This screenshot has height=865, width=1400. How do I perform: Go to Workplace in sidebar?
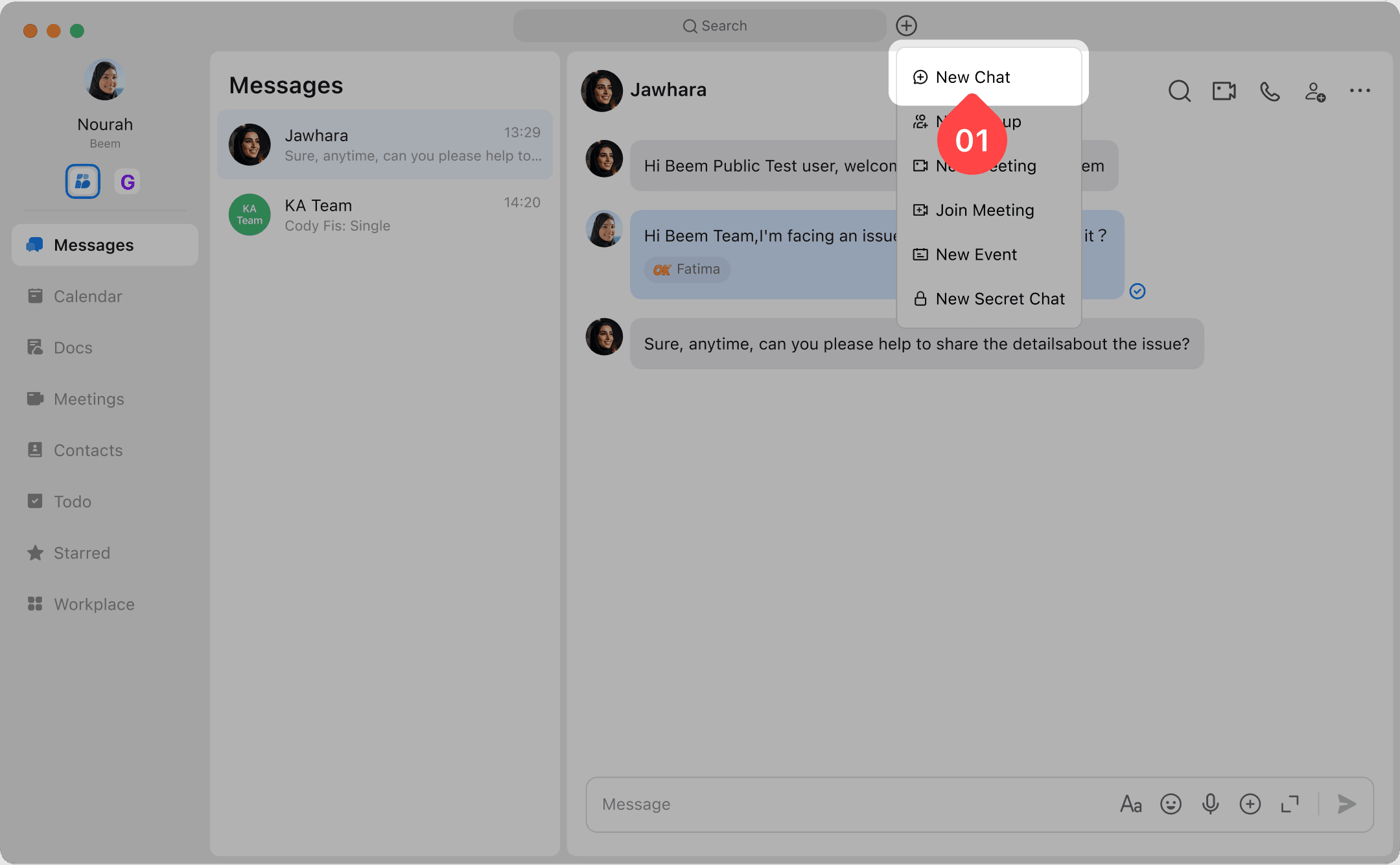(94, 604)
